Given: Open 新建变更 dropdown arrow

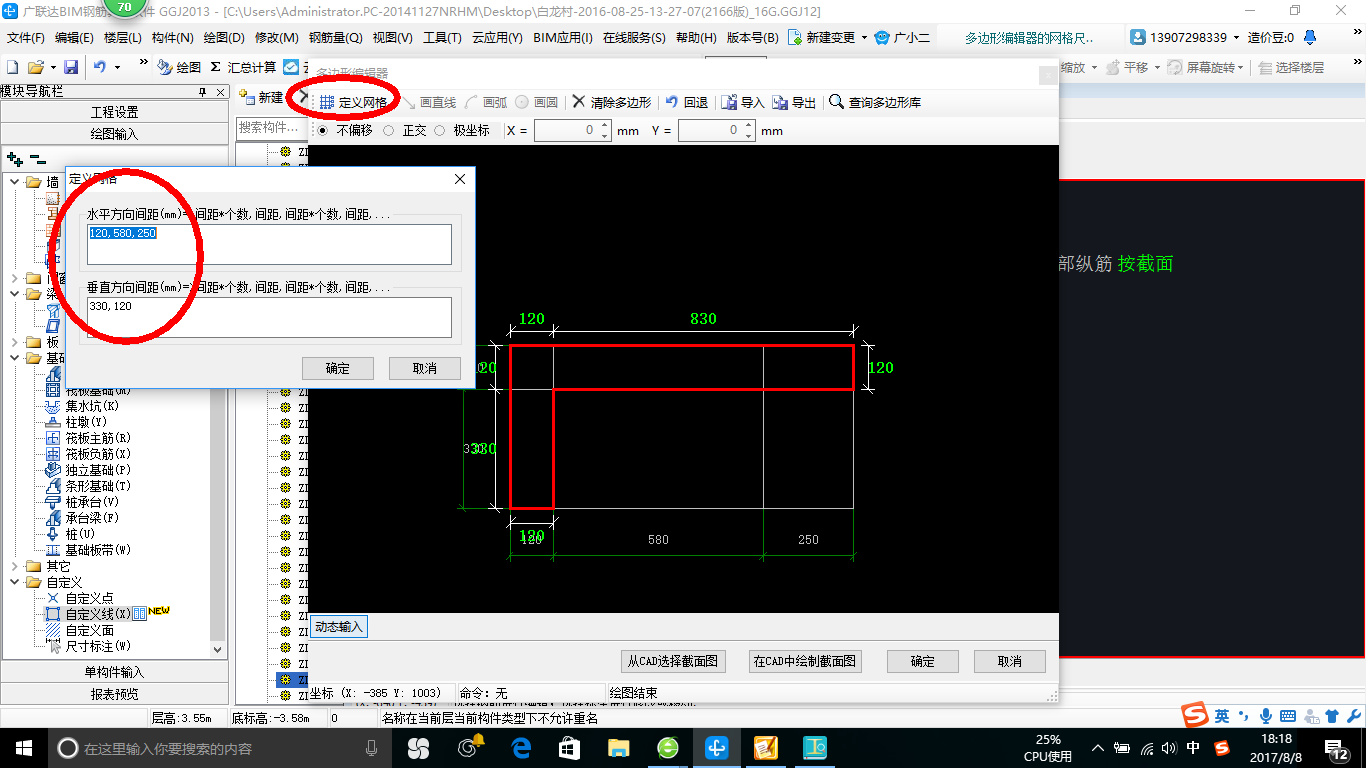Looking at the screenshot, I should click(x=863, y=37).
